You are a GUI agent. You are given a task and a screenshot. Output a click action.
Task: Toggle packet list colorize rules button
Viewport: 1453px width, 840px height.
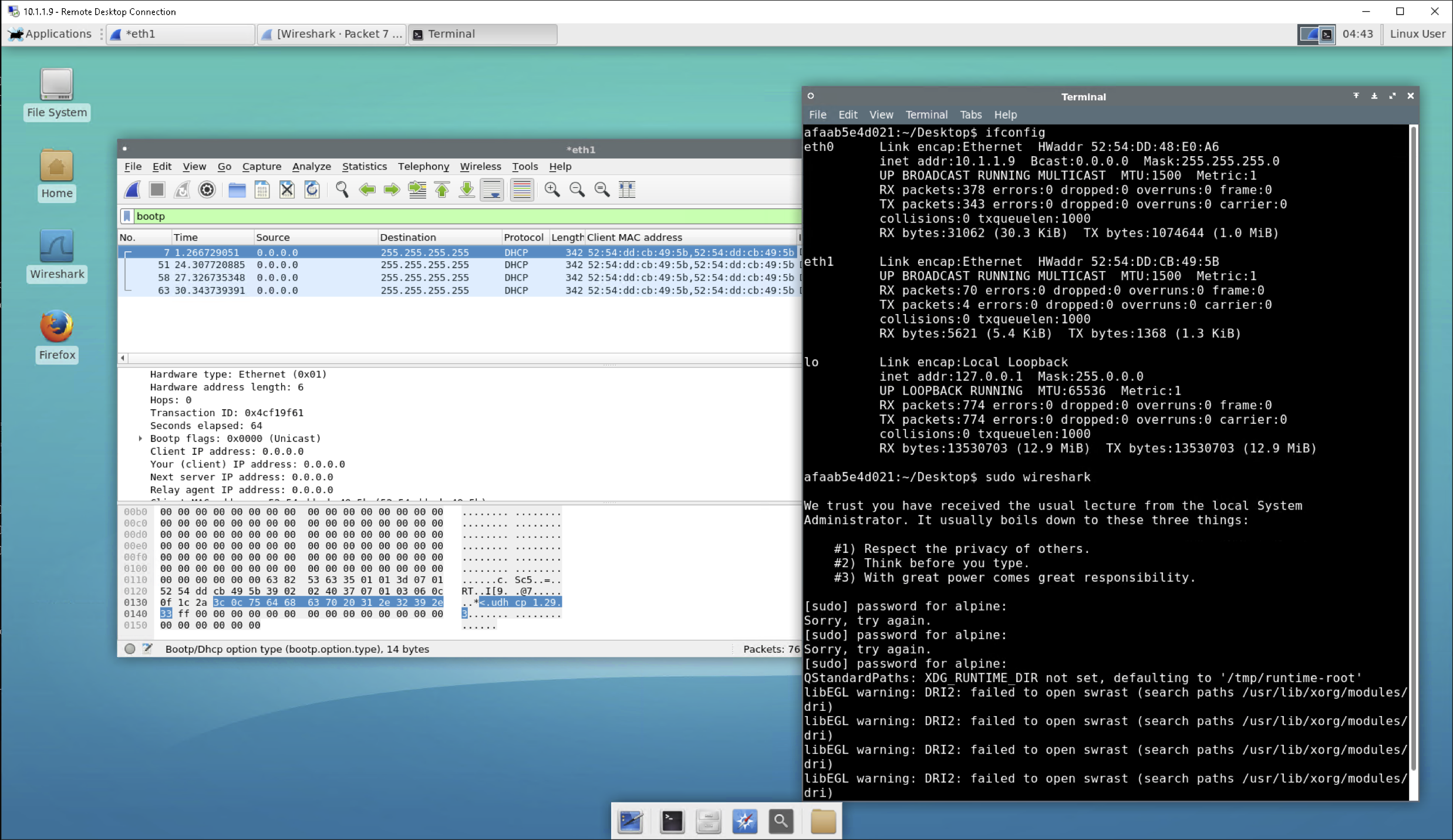point(521,190)
